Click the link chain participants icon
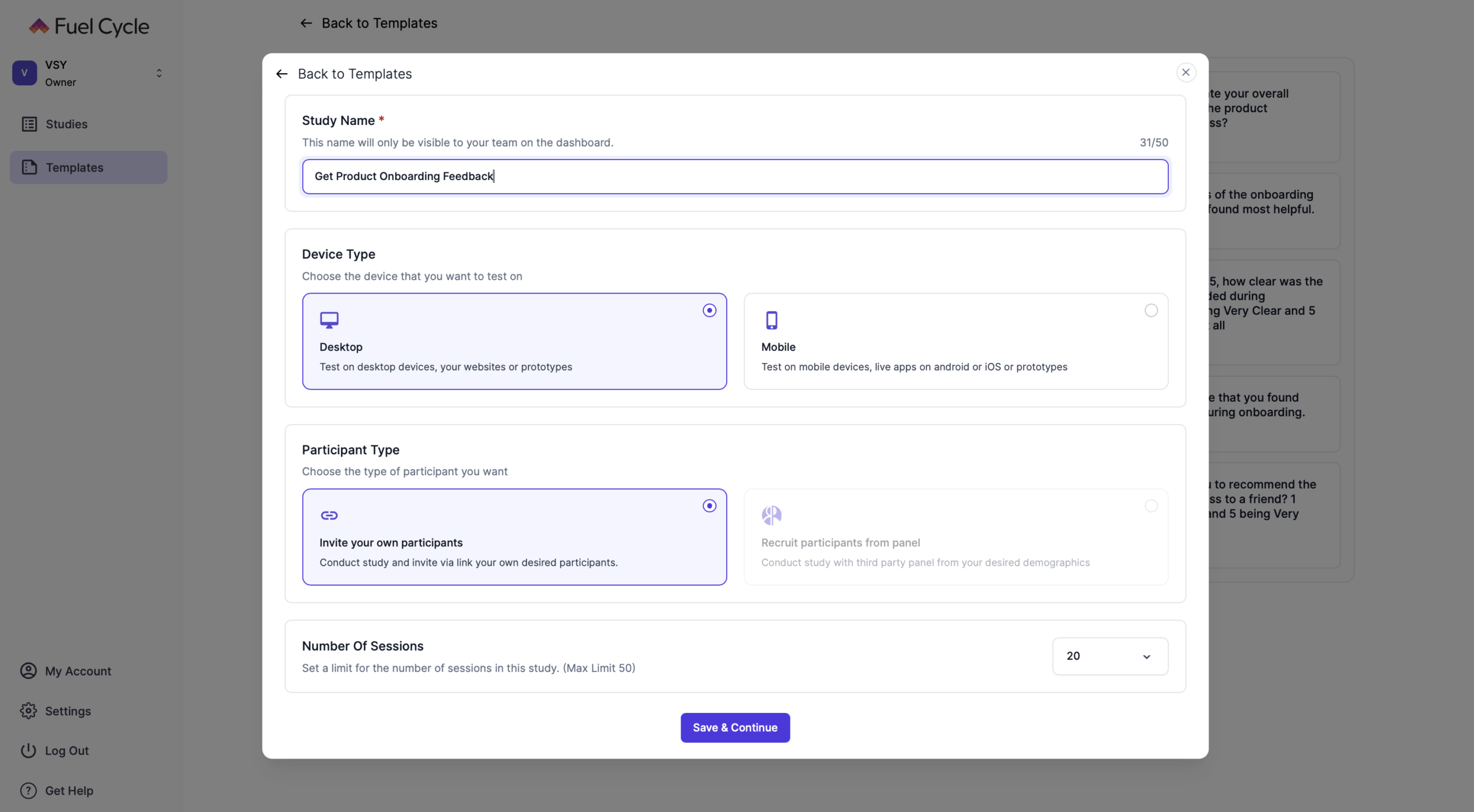Viewport: 1474px width, 812px height. pyautogui.click(x=329, y=515)
